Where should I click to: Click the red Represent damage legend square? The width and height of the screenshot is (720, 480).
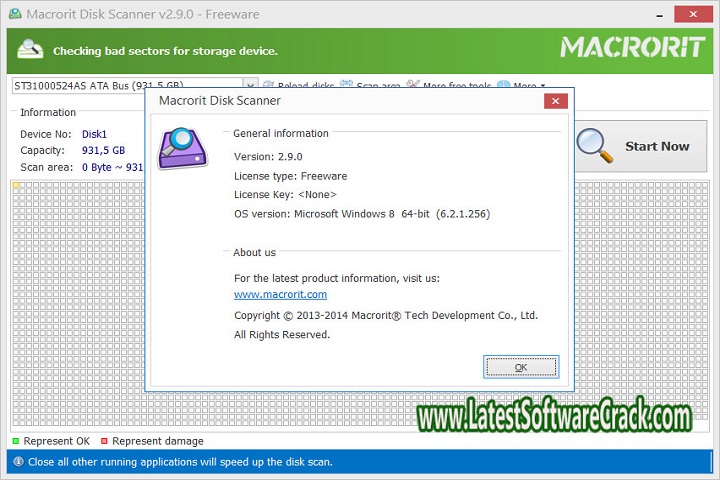pyautogui.click(x=104, y=441)
